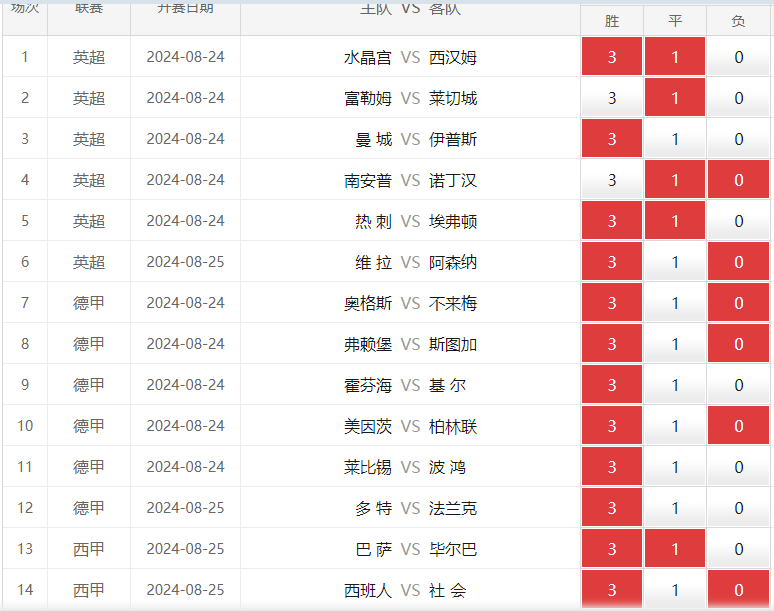Click the 胜 column header
774x611 pixels.
(612, 21)
